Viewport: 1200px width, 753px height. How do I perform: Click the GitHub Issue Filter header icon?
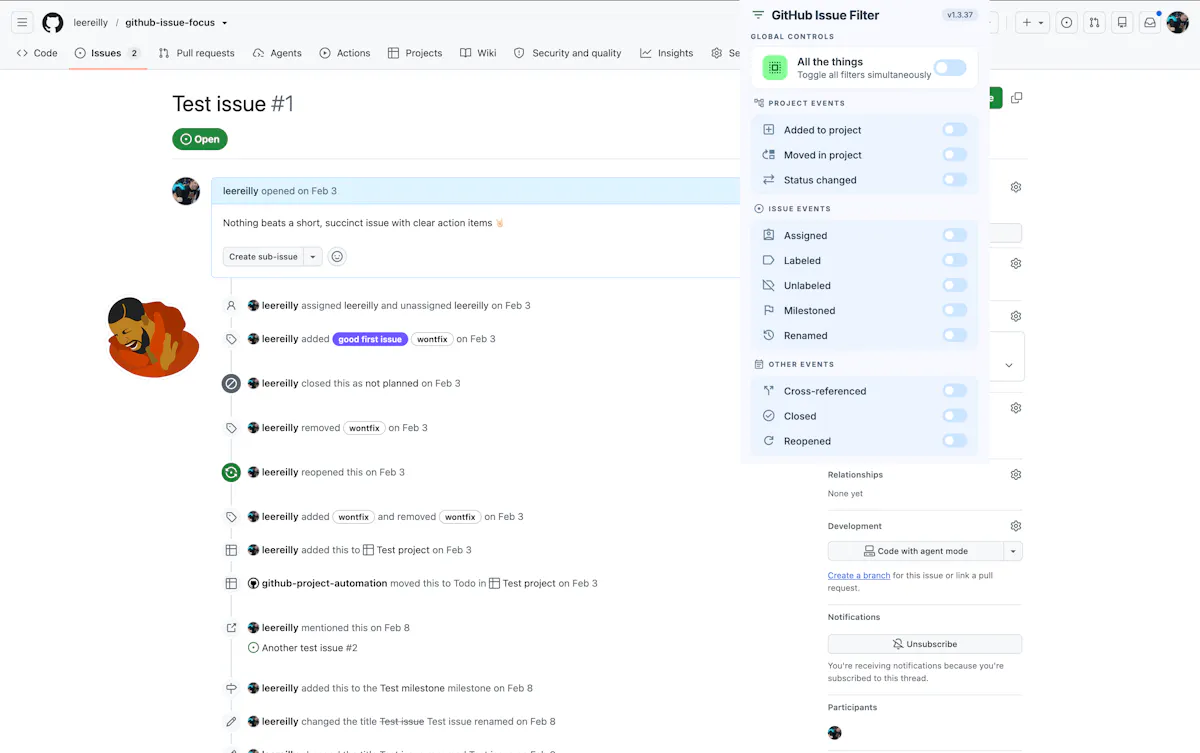(x=758, y=15)
